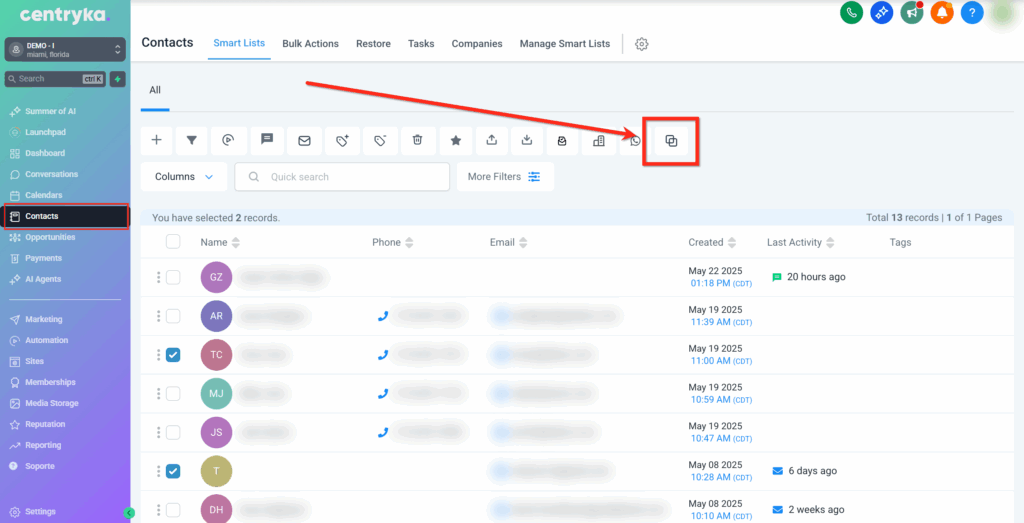1024x523 pixels.
Task: Check the GZ contact row checkbox
Action: tap(173, 277)
